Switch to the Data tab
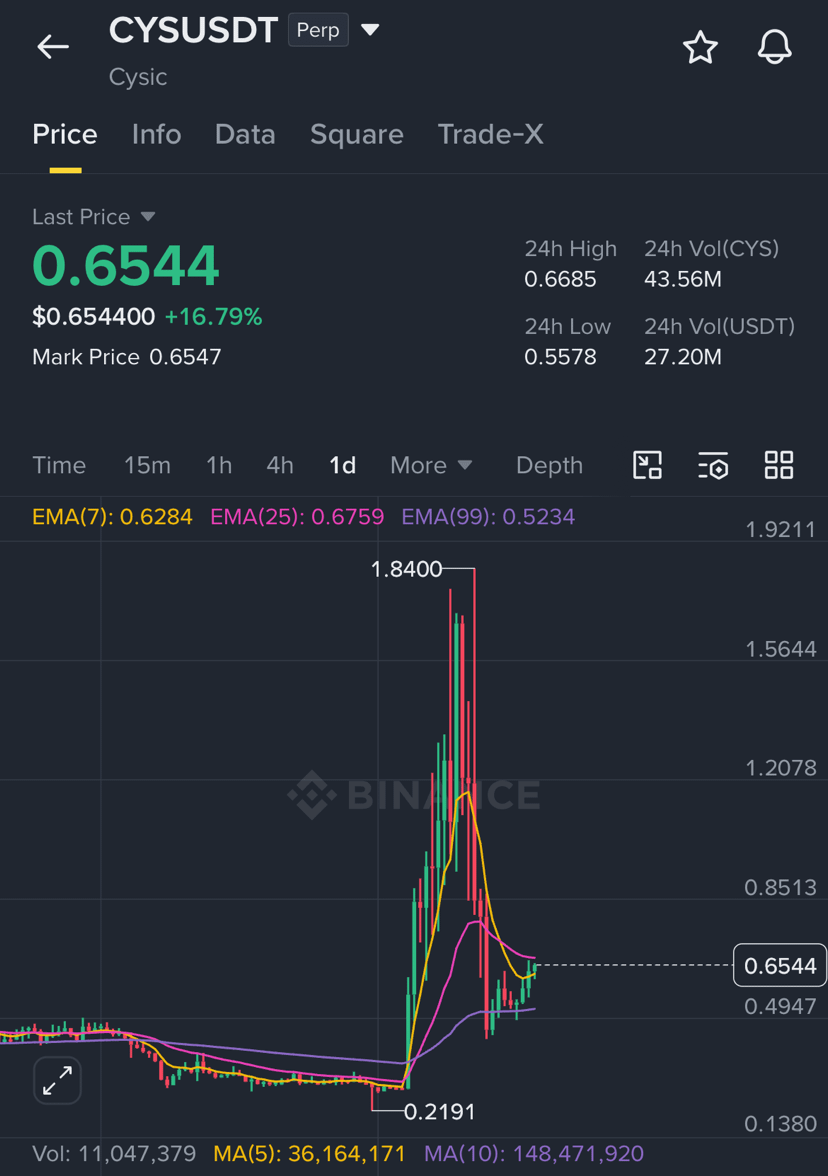This screenshot has width=828, height=1176. (x=244, y=134)
